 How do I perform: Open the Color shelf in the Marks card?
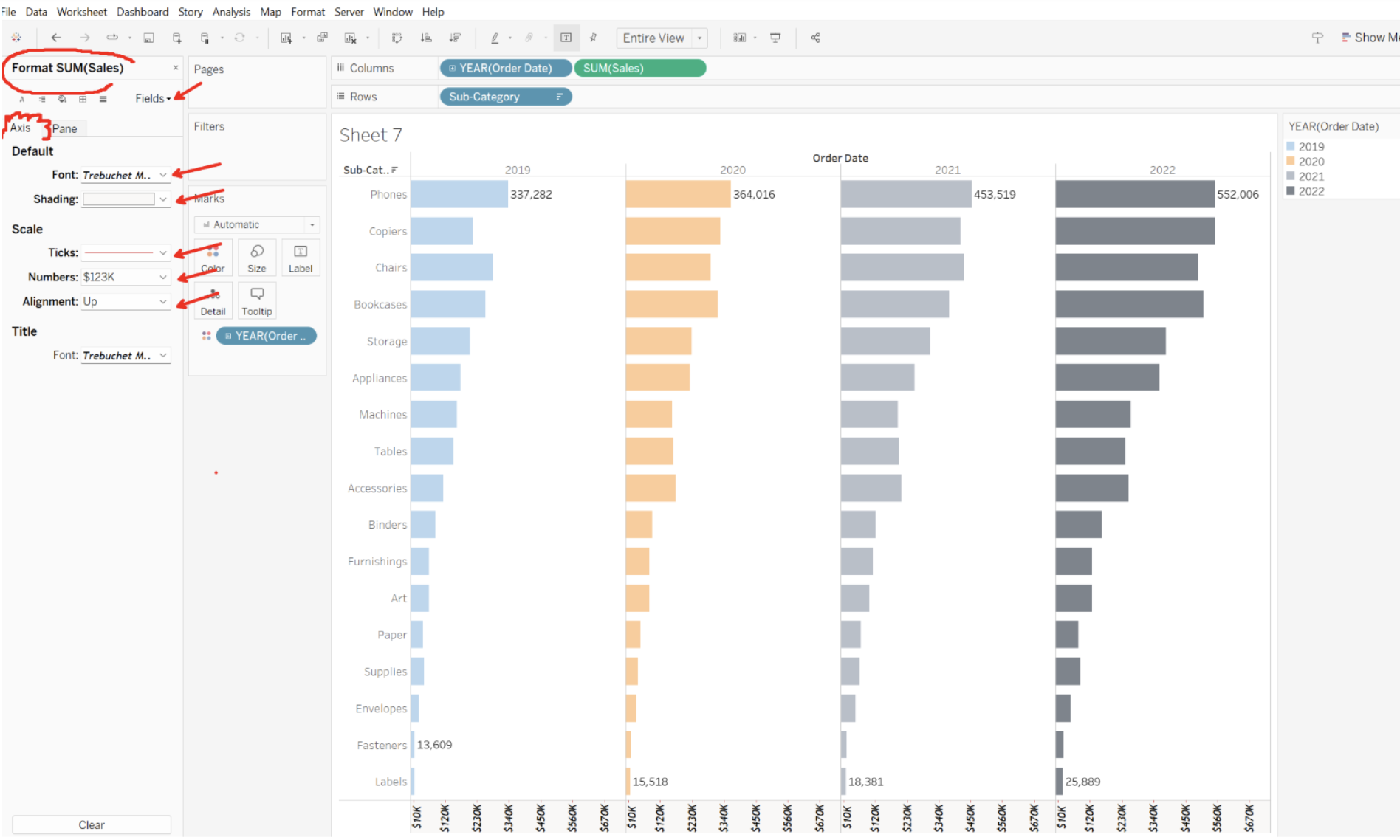[213, 258]
